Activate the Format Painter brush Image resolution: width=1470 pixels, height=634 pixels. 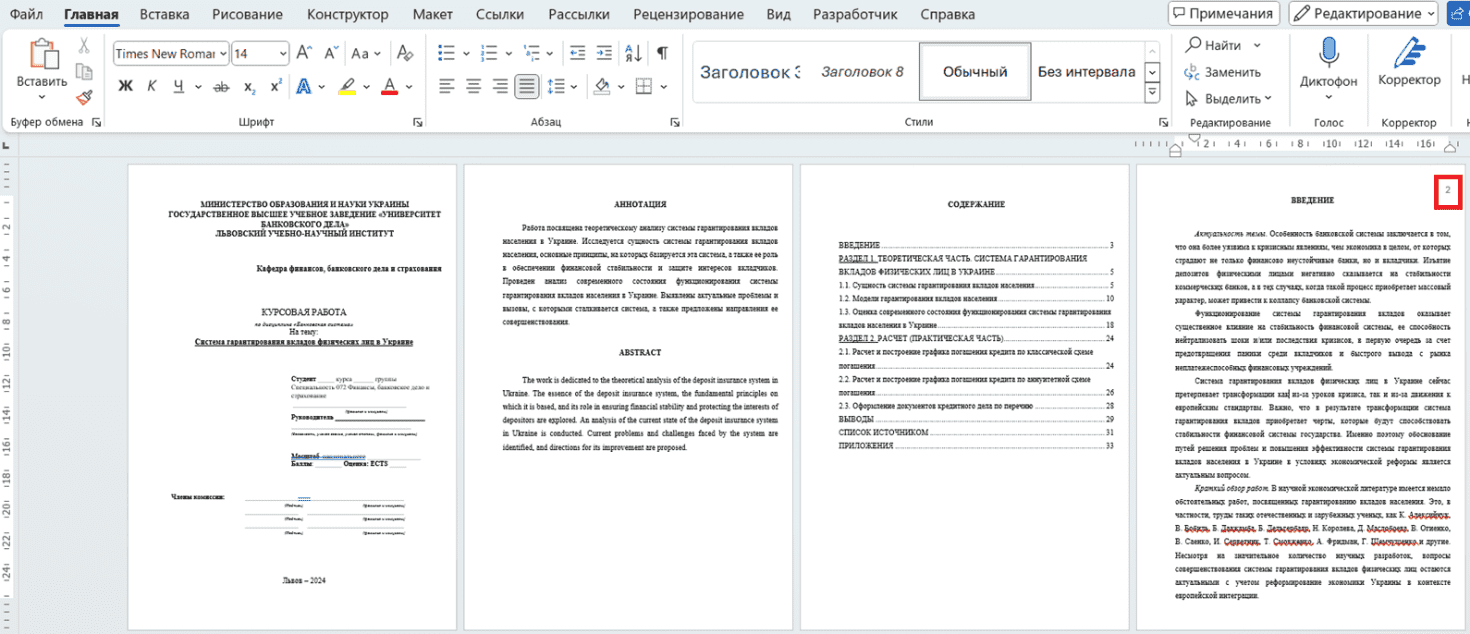click(x=84, y=98)
